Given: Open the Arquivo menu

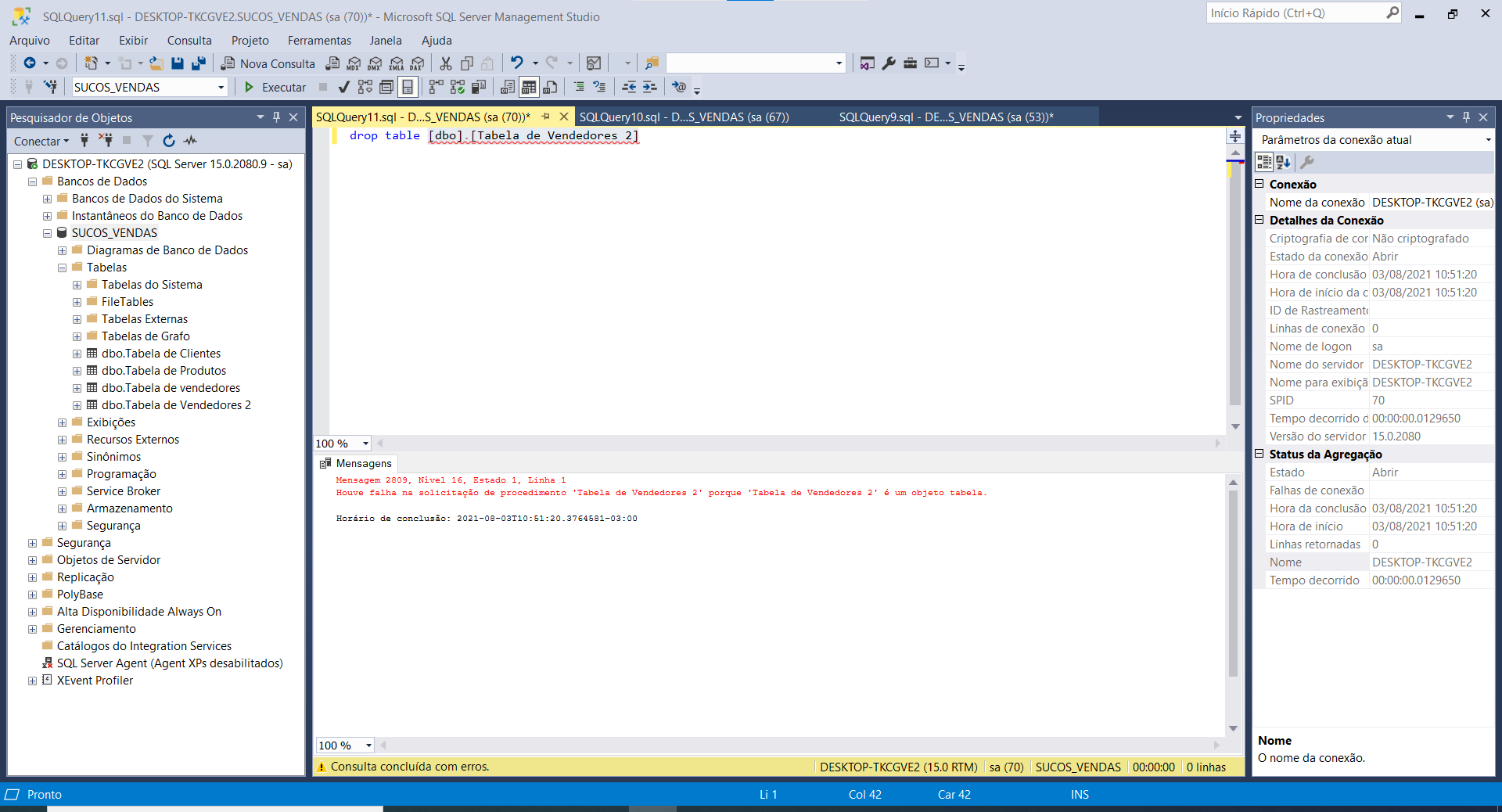Looking at the screenshot, I should click(30, 41).
